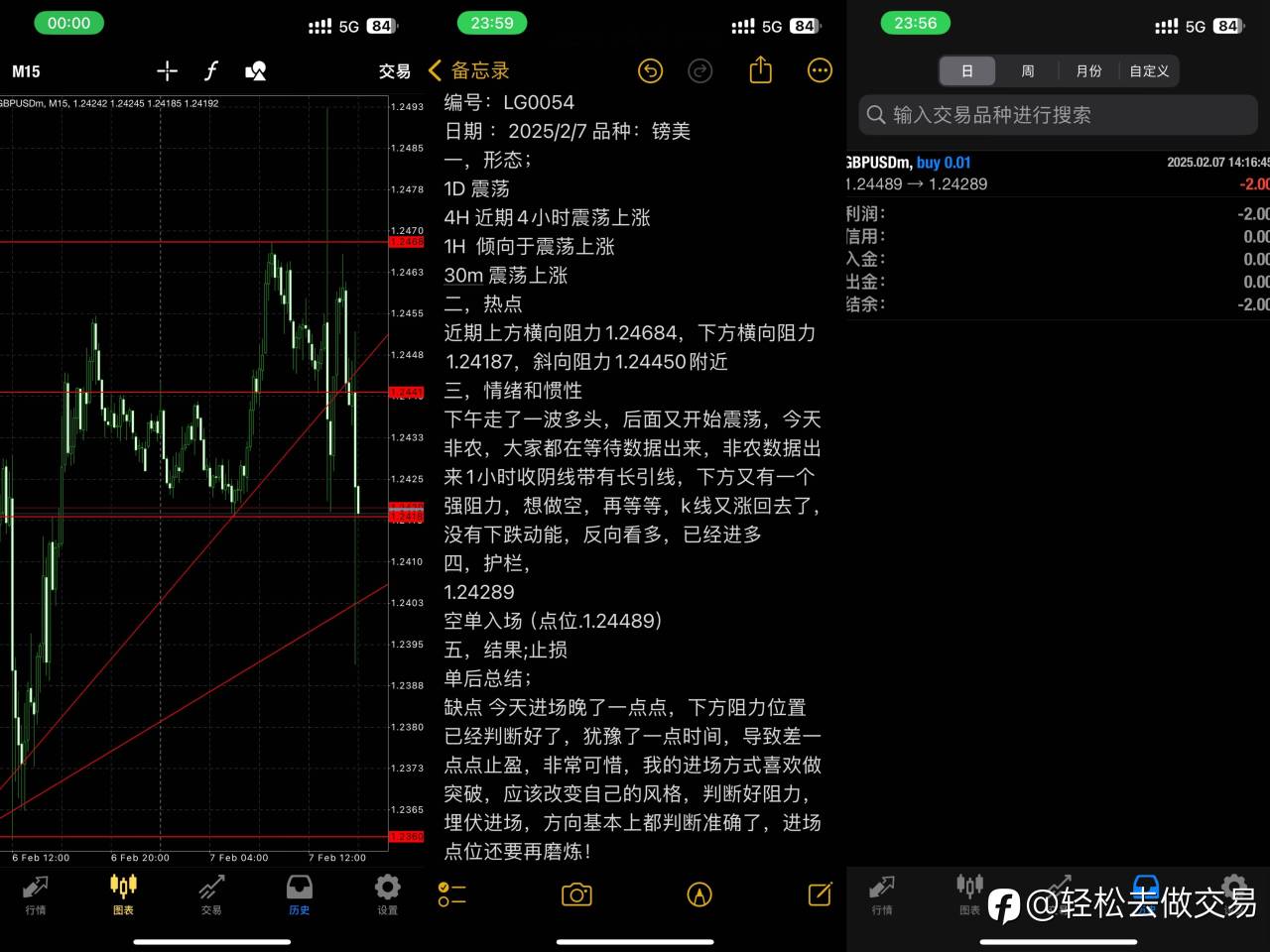Select 图表 tab on chart screen

(123, 893)
